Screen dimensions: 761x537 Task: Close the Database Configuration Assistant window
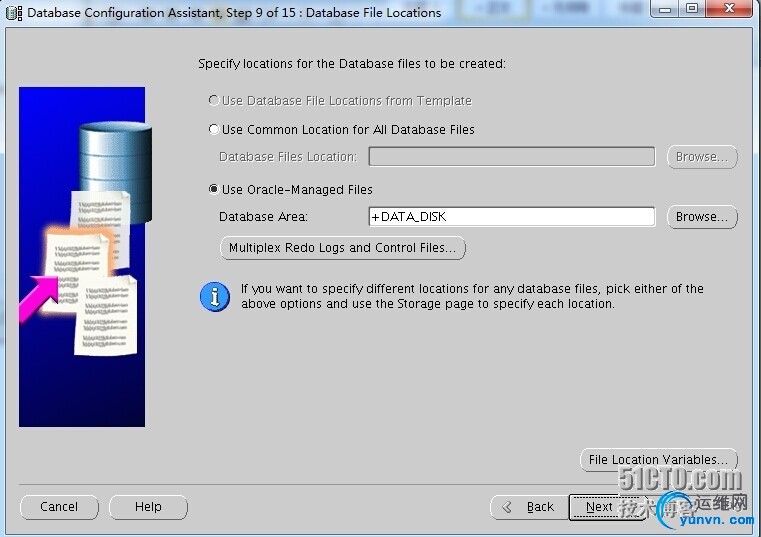point(729,9)
